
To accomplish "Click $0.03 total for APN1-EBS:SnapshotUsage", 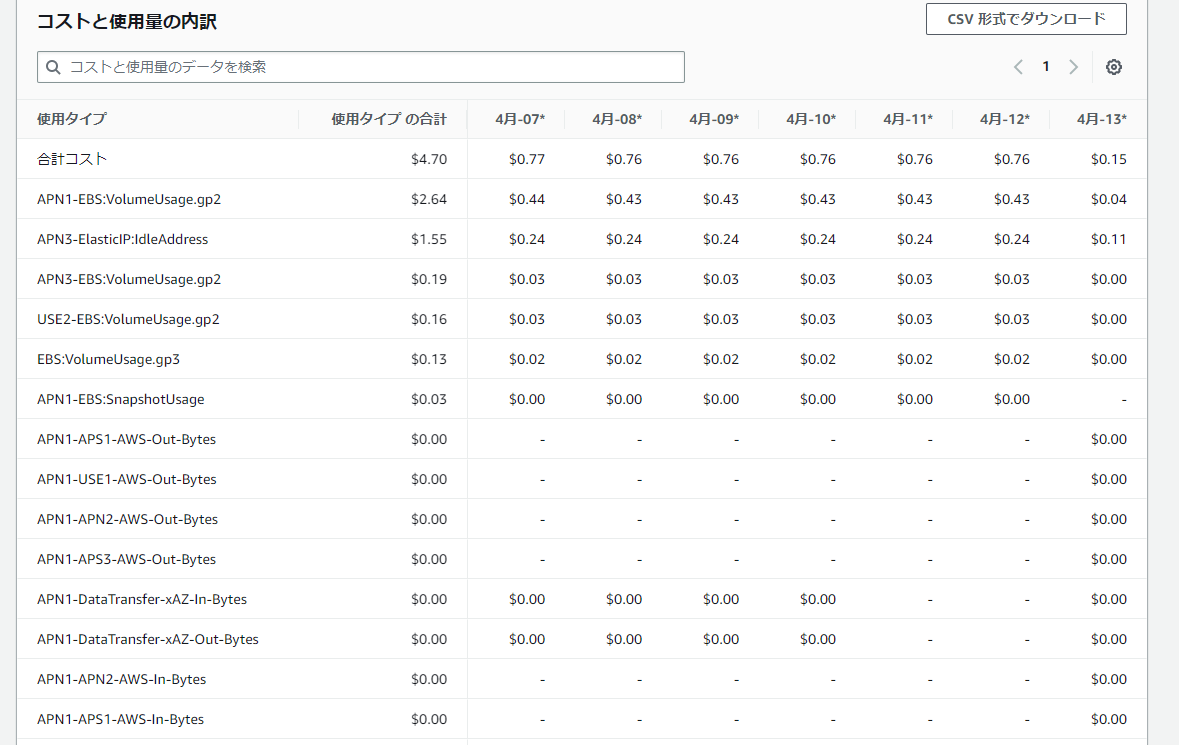I will [x=429, y=399].
